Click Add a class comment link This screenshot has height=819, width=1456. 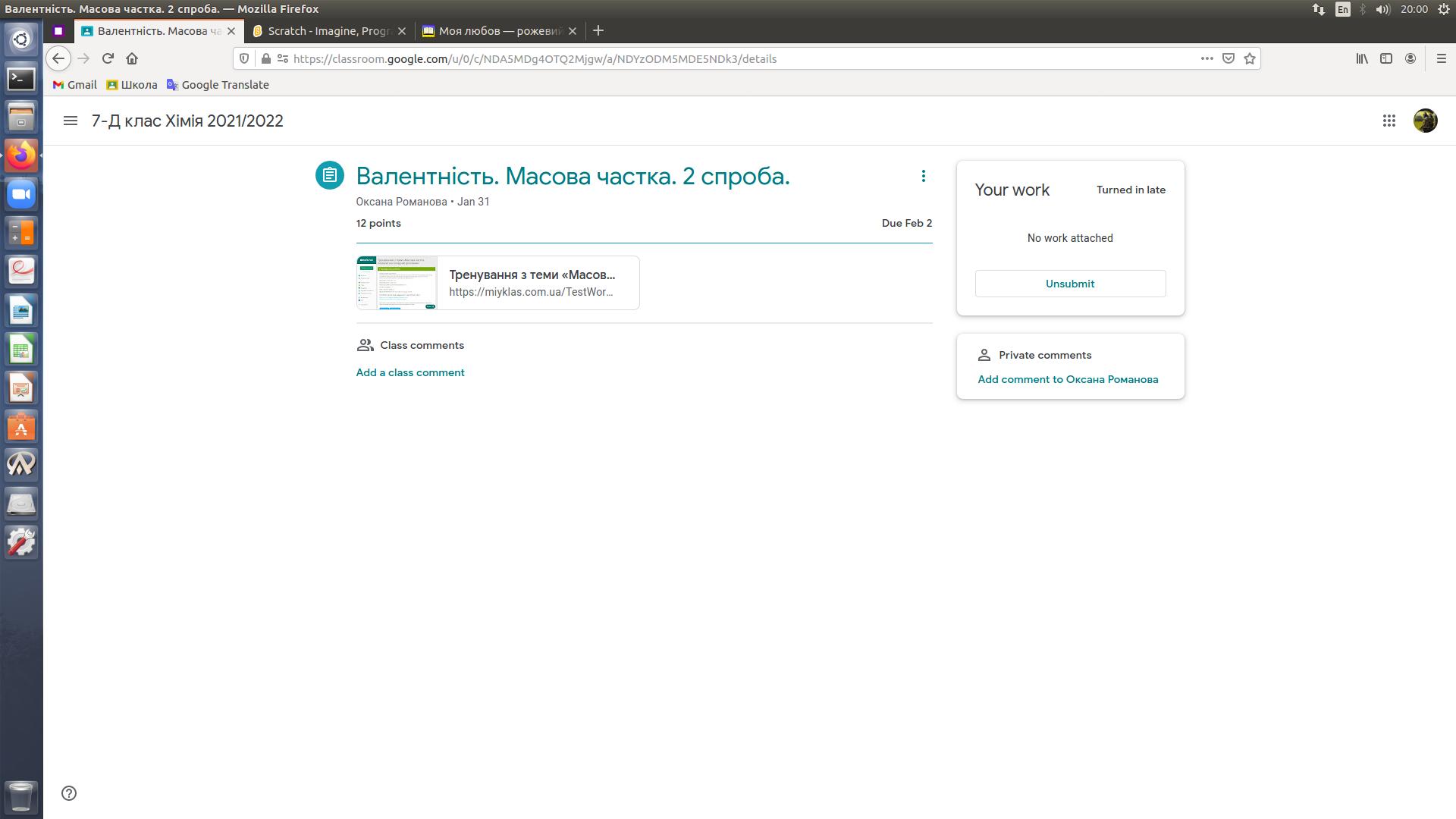point(410,372)
